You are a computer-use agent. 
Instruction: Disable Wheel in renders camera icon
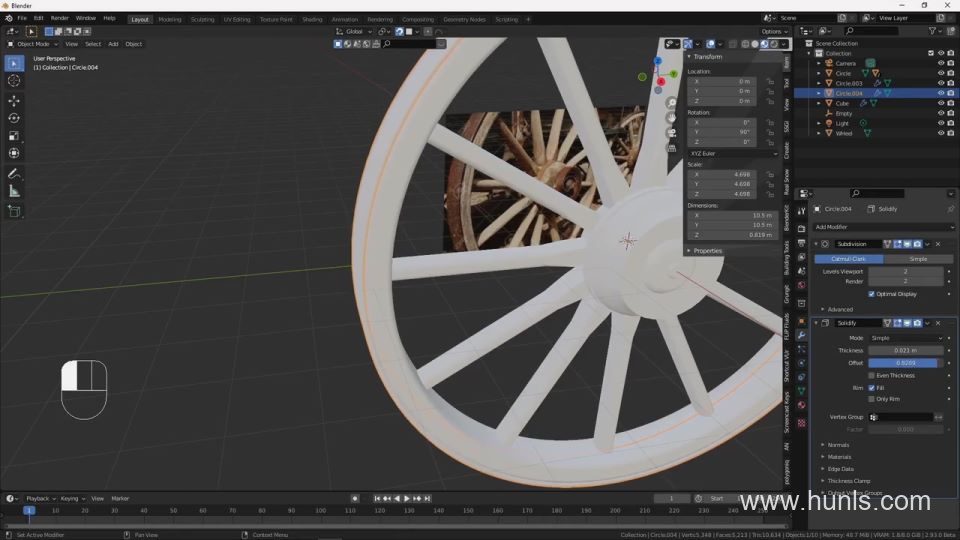(x=951, y=133)
